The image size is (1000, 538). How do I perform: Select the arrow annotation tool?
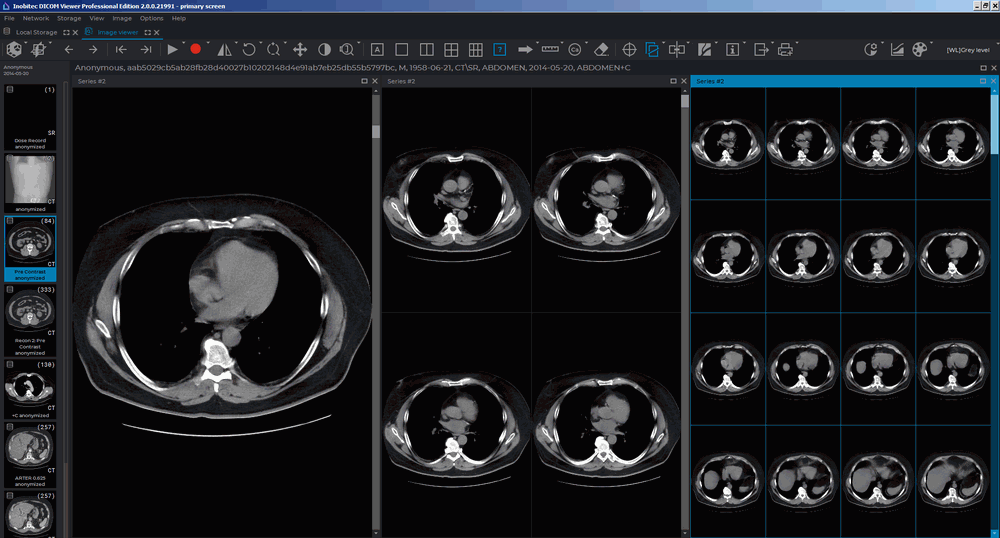click(x=525, y=49)
